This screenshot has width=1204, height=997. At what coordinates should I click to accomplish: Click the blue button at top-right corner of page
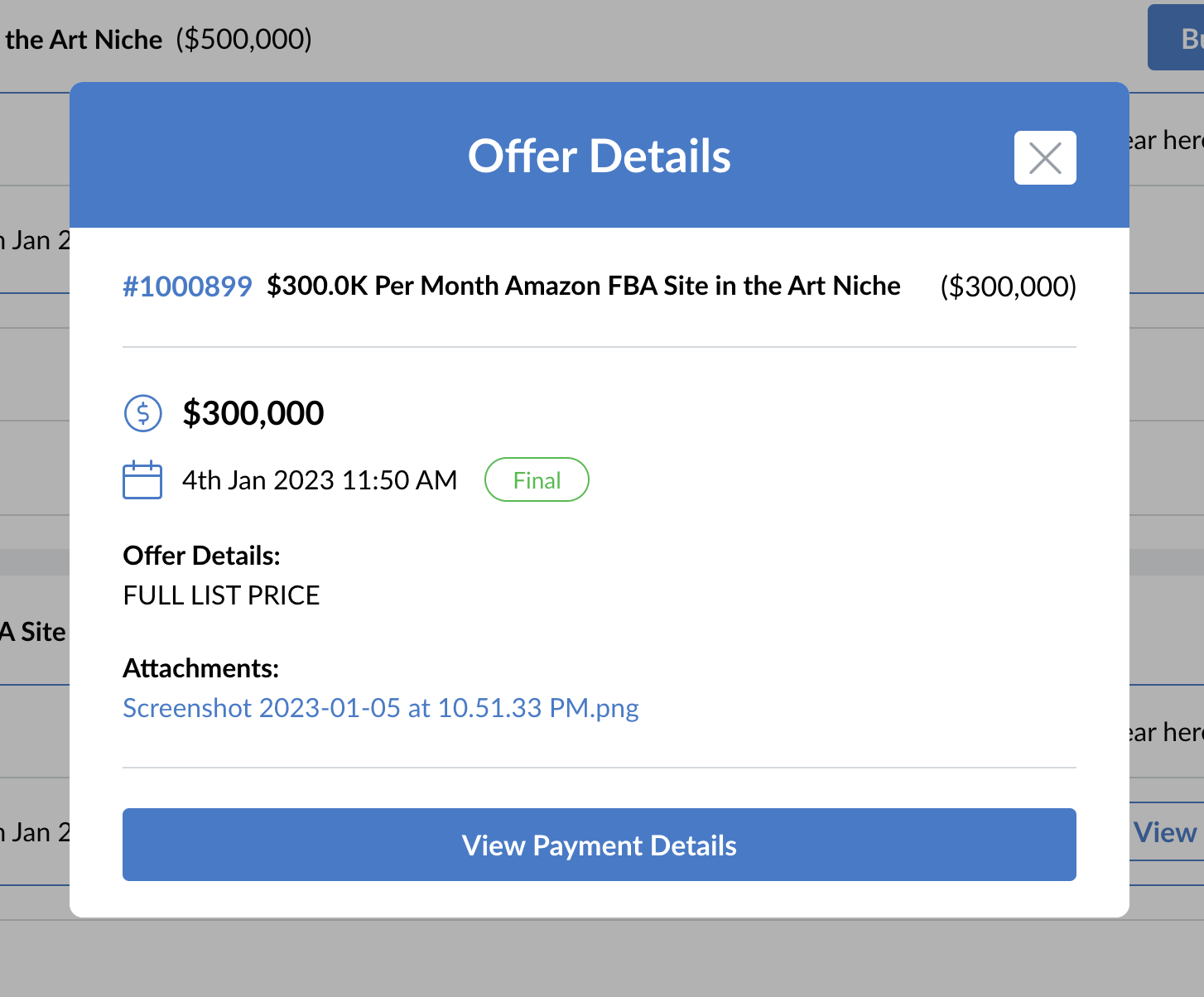pyautogui.click(x=1176, y=38)
